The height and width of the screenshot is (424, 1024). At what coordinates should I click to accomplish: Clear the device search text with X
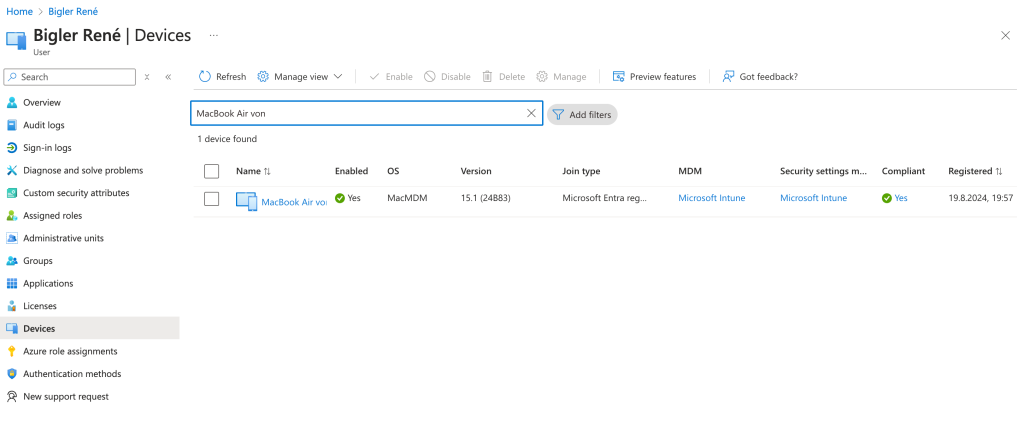tap(532, 114)
